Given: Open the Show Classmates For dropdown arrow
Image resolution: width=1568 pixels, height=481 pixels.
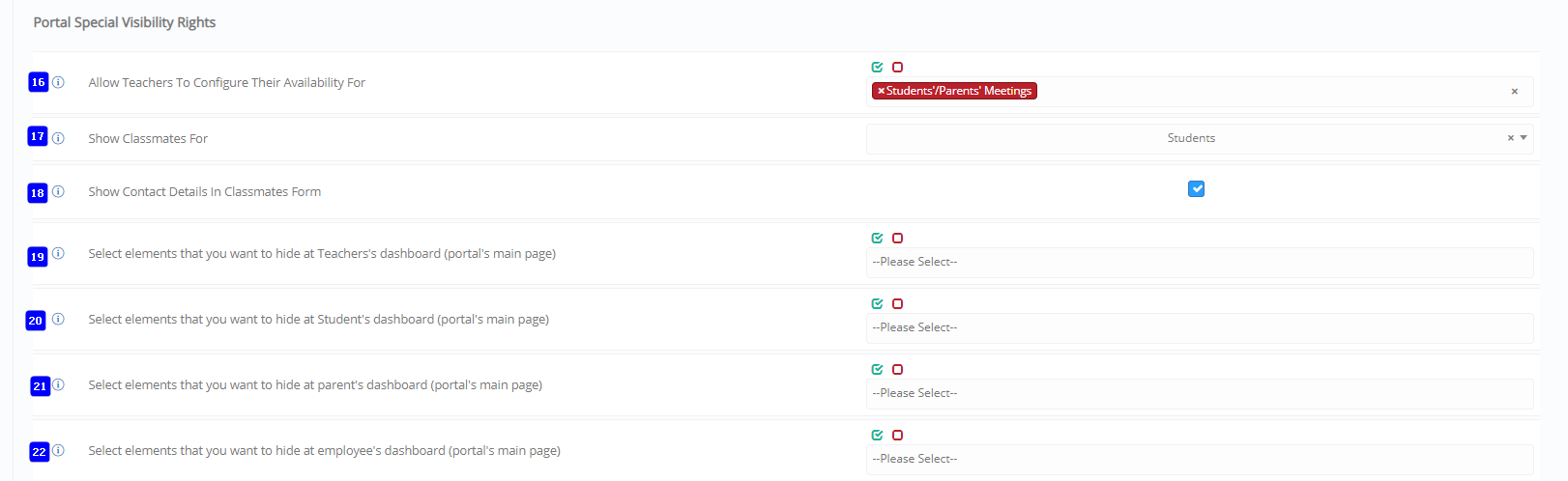Looking at the screenshot, I should 1524,138.
